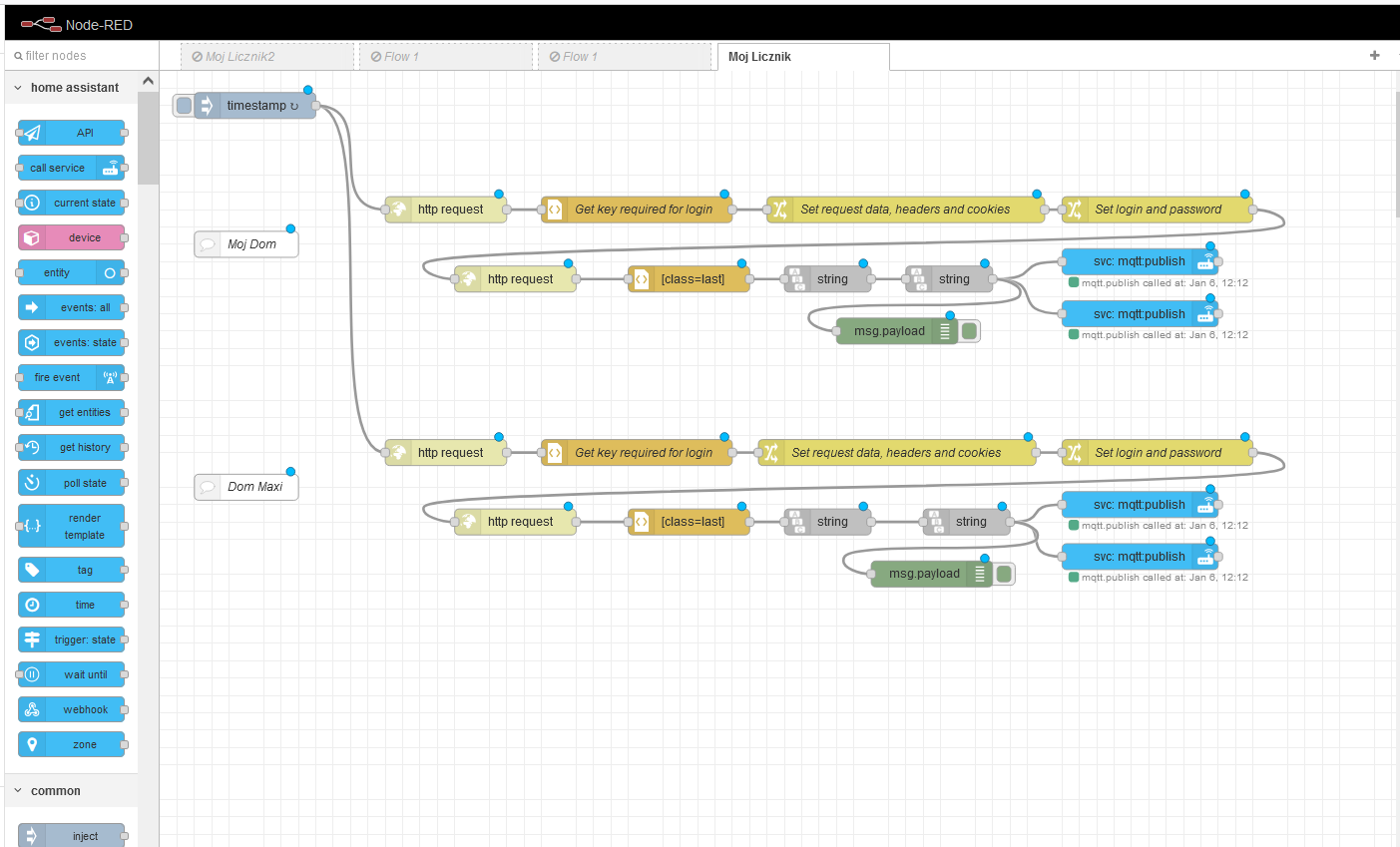Image resolution: width=1400 pixels, height=847 pixels.
Task: Select the call service node in palette
Action: click(71, 168)
